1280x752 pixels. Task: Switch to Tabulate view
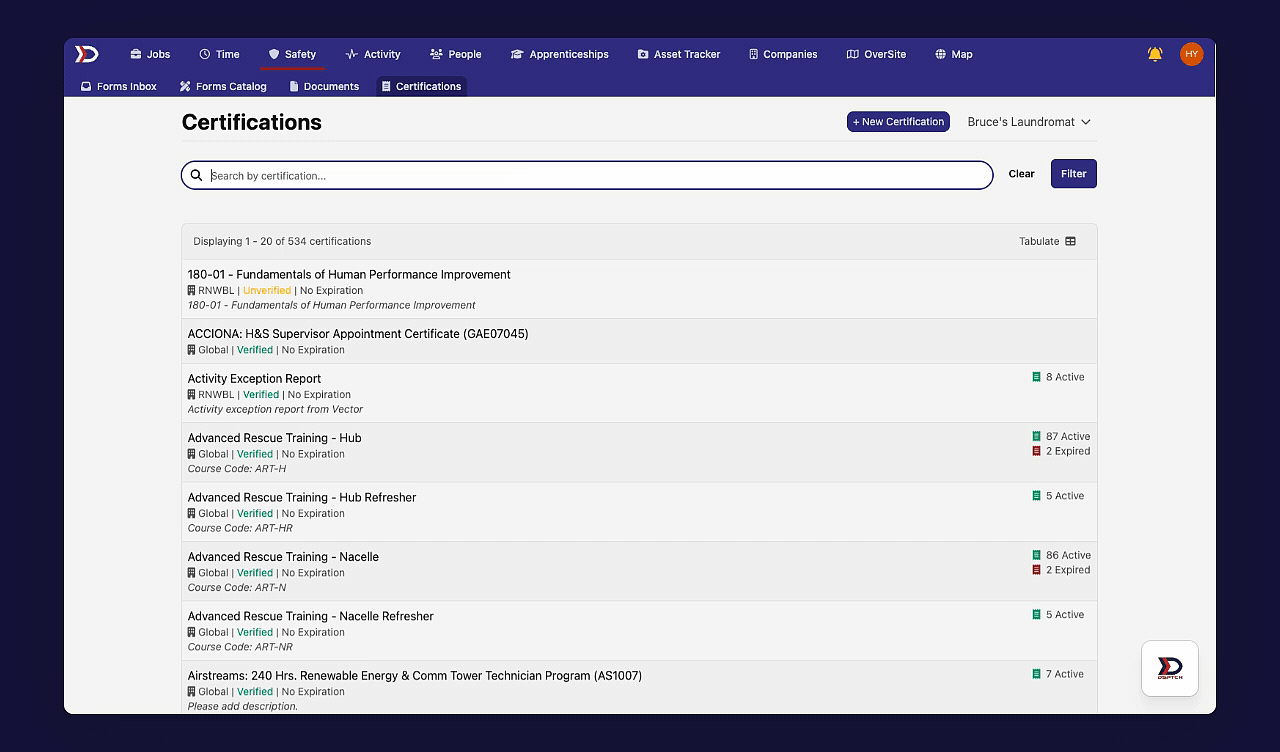coord(1047,241)
